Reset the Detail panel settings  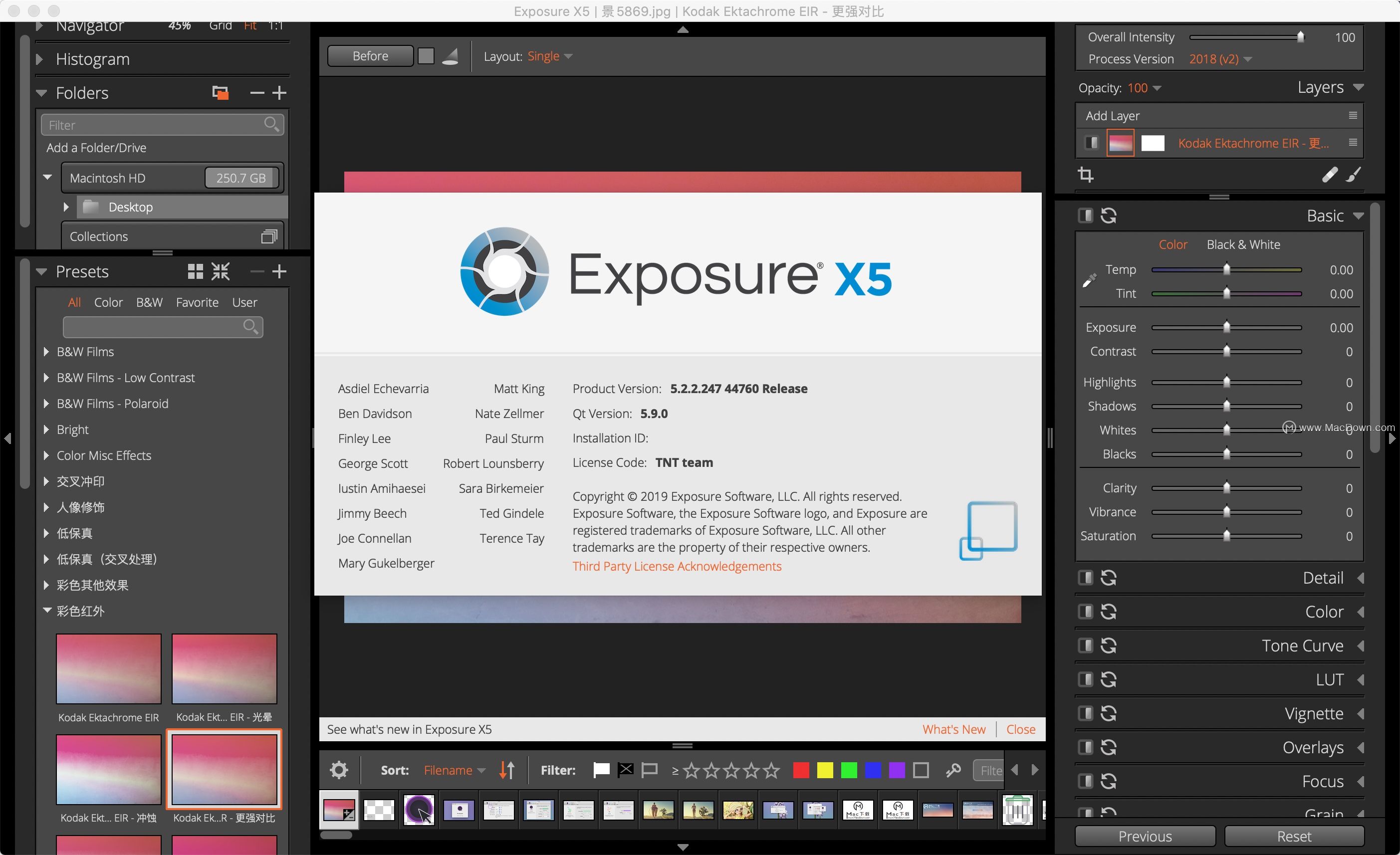tap(1109, 578)
